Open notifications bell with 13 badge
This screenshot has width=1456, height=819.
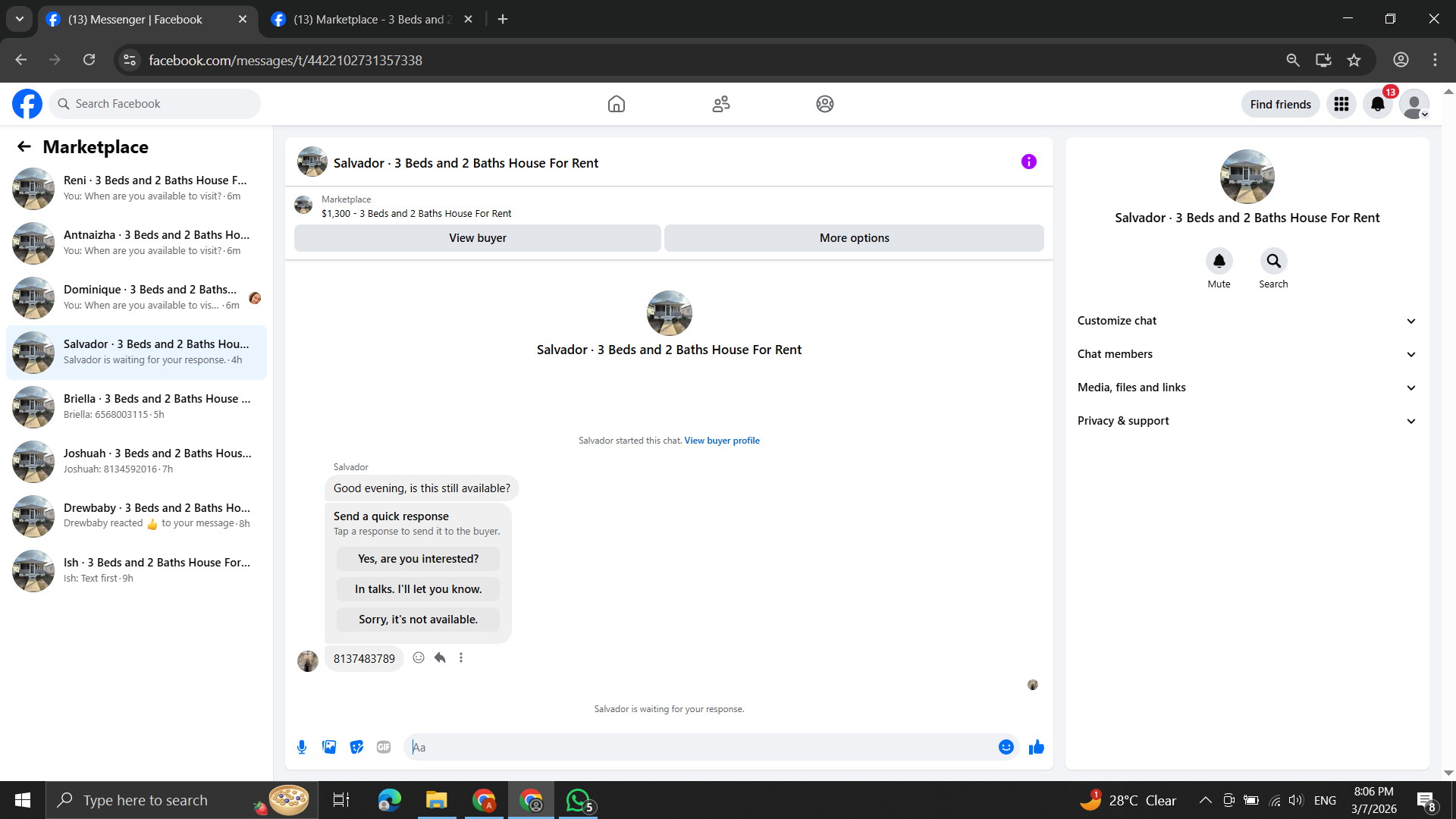coord(1378,104)
